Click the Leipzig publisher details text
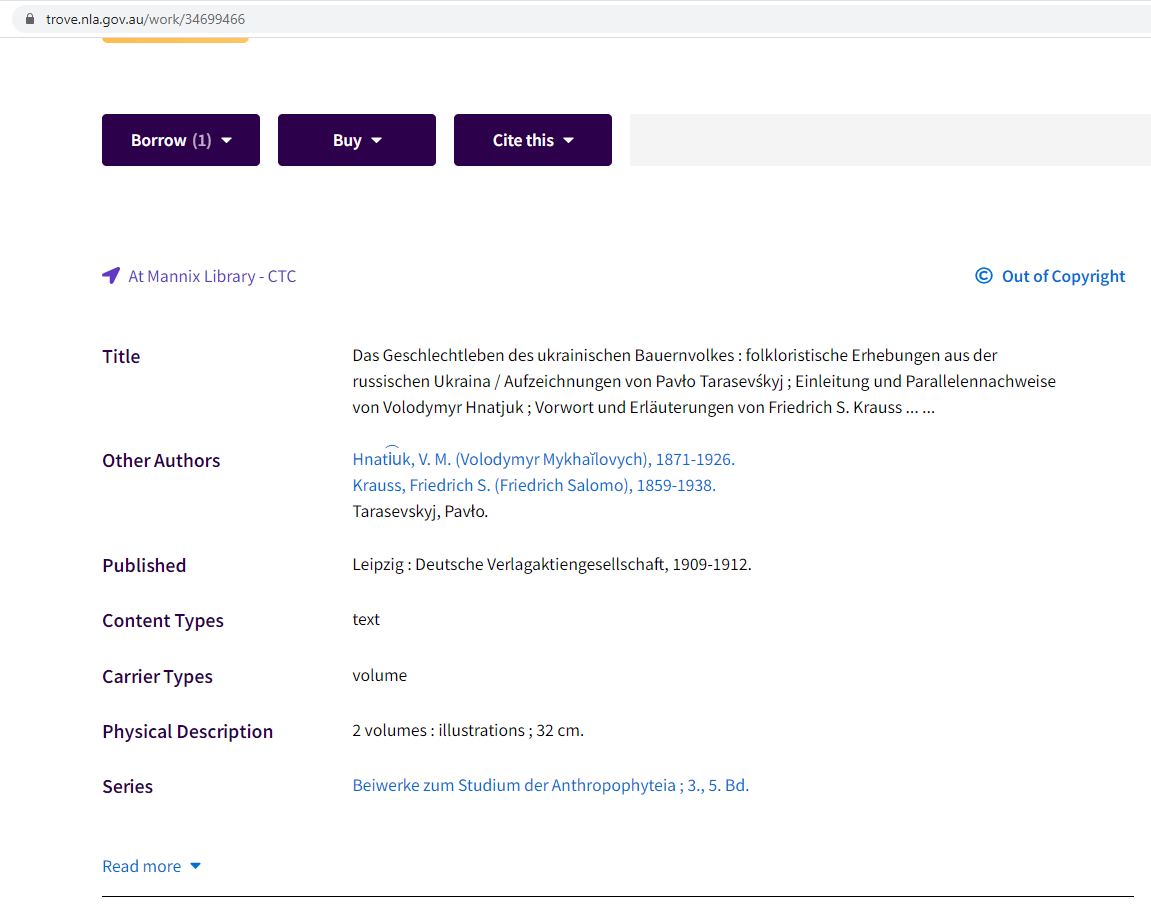 551,565
